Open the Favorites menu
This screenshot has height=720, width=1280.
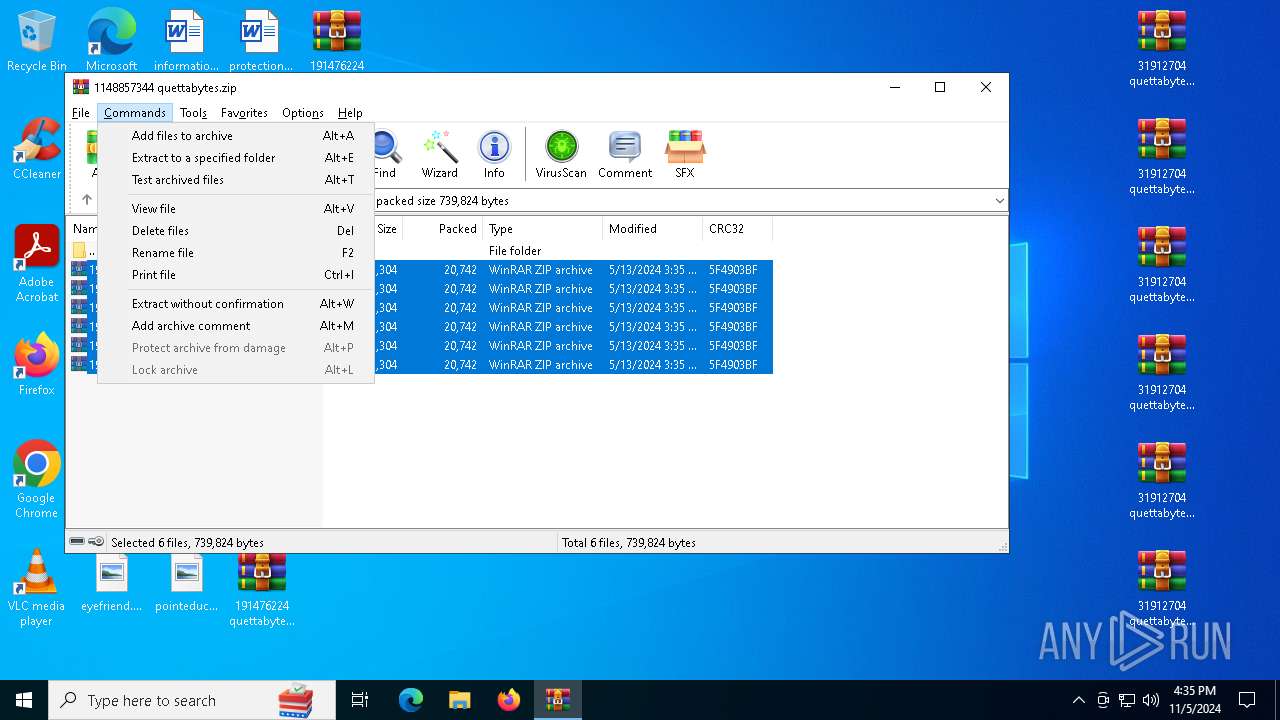(x=244, y=113)
